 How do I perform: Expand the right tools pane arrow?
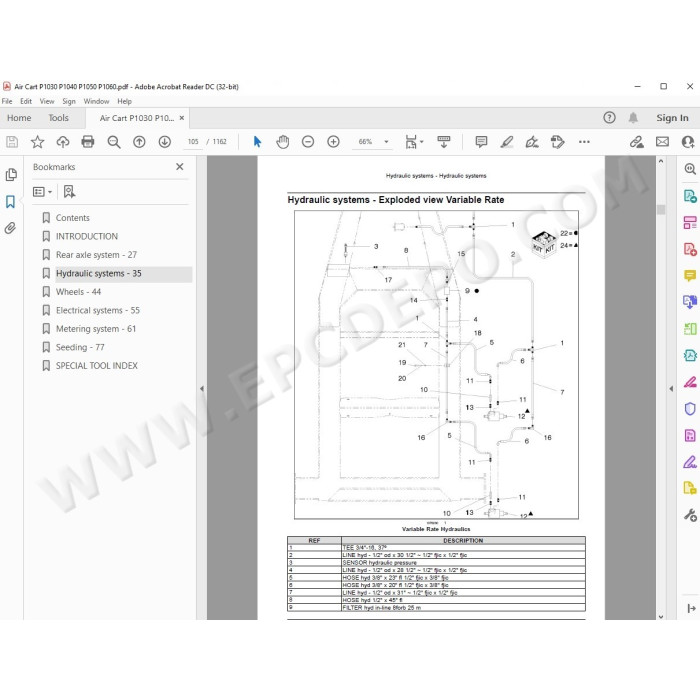coord(671,389)
